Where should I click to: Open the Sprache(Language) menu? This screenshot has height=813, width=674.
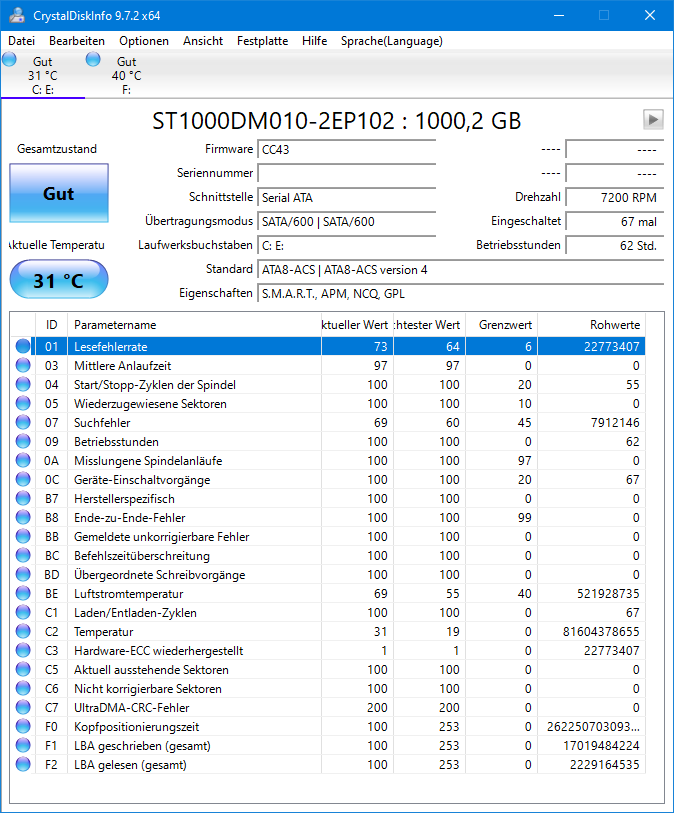392,41
